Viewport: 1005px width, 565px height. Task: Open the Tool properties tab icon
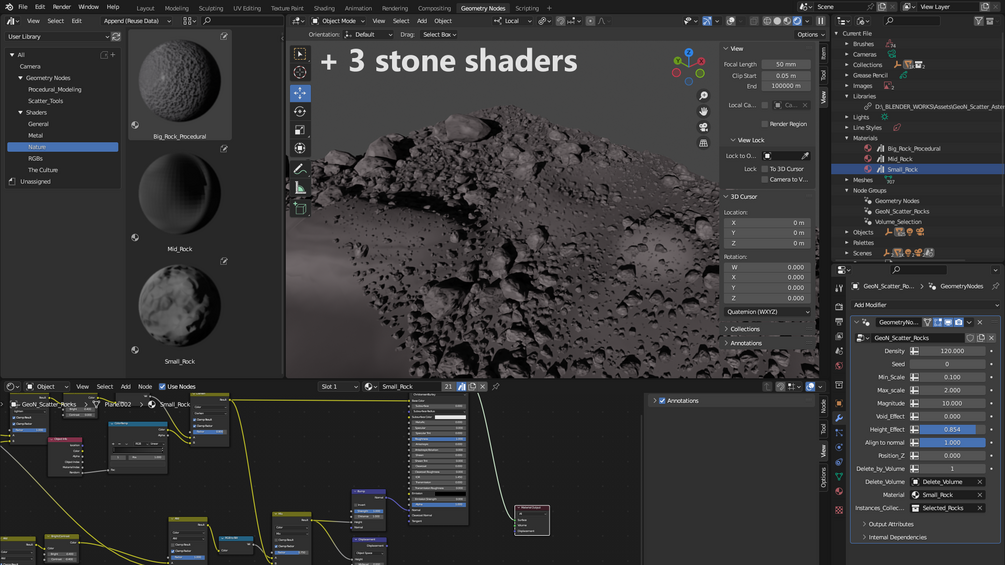[839, 288]
